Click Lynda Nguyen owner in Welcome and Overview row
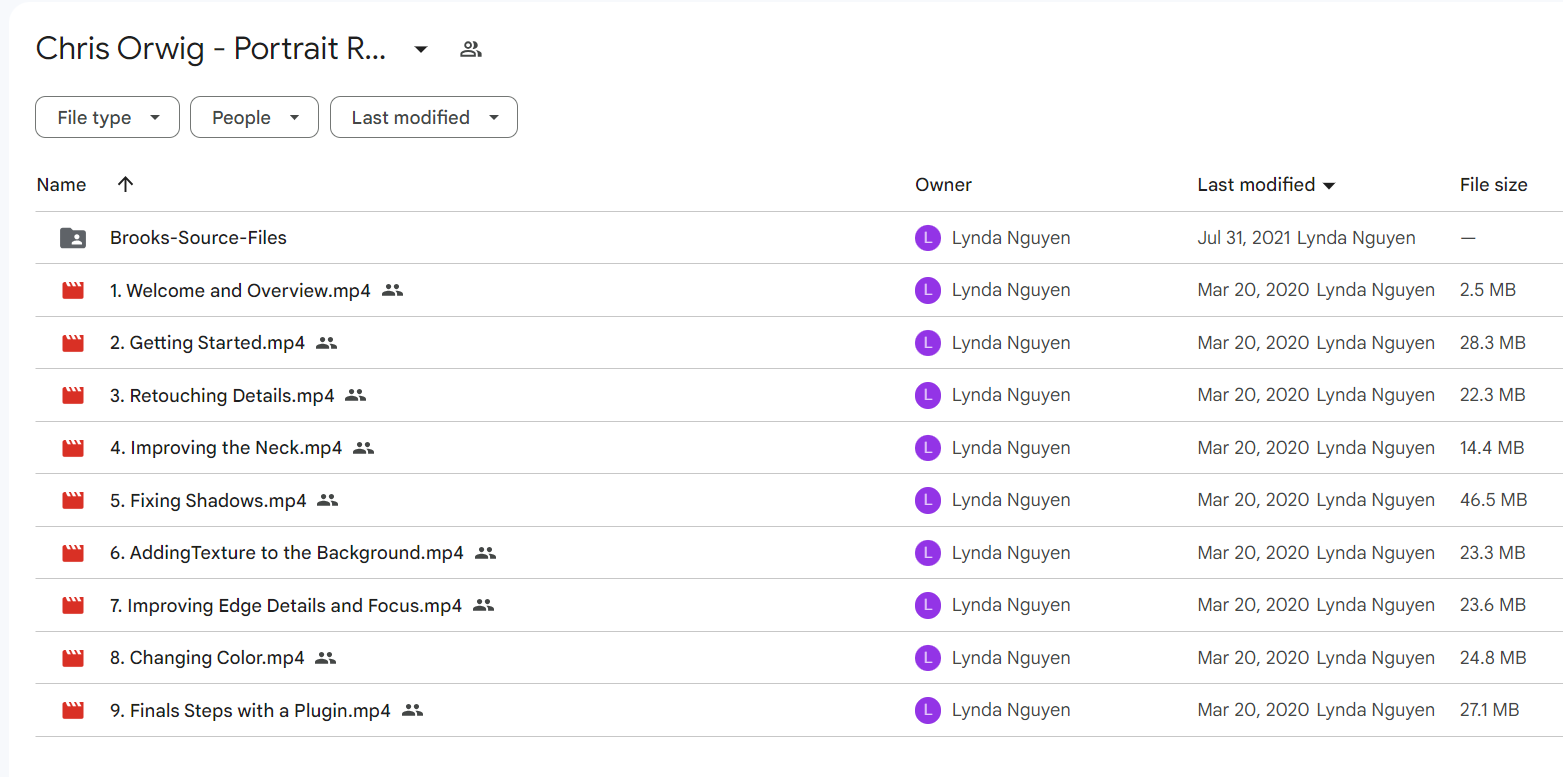The height and width of the screenshot is (777, 1563). 1011,290
